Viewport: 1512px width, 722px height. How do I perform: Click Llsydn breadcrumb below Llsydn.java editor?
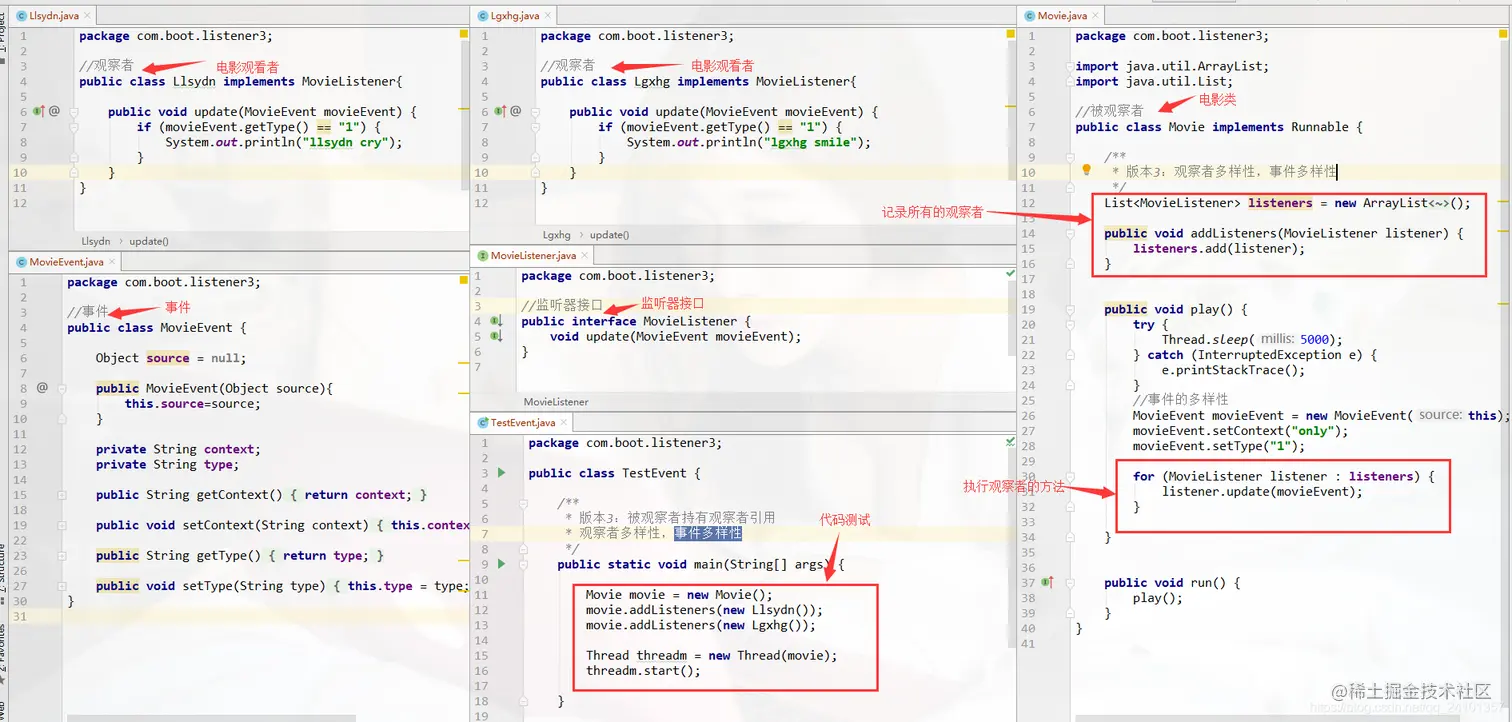(x=96, y=241)
